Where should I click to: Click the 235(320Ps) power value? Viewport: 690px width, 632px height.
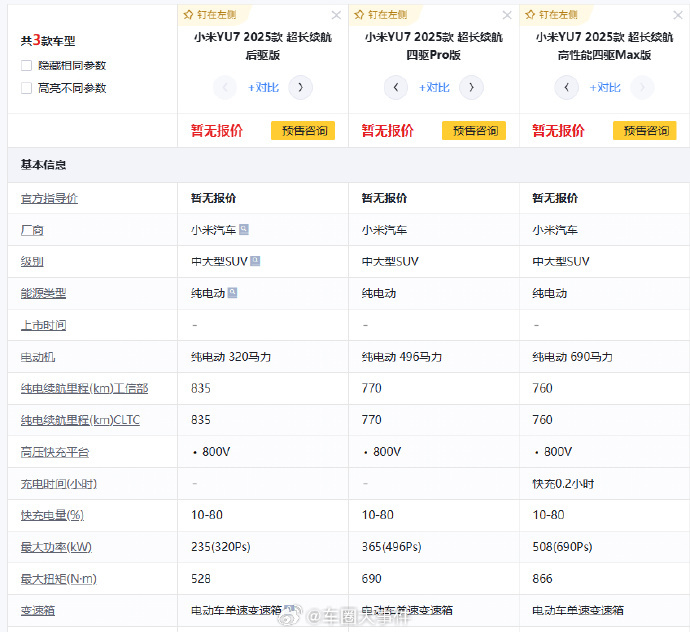coord(220,547)
